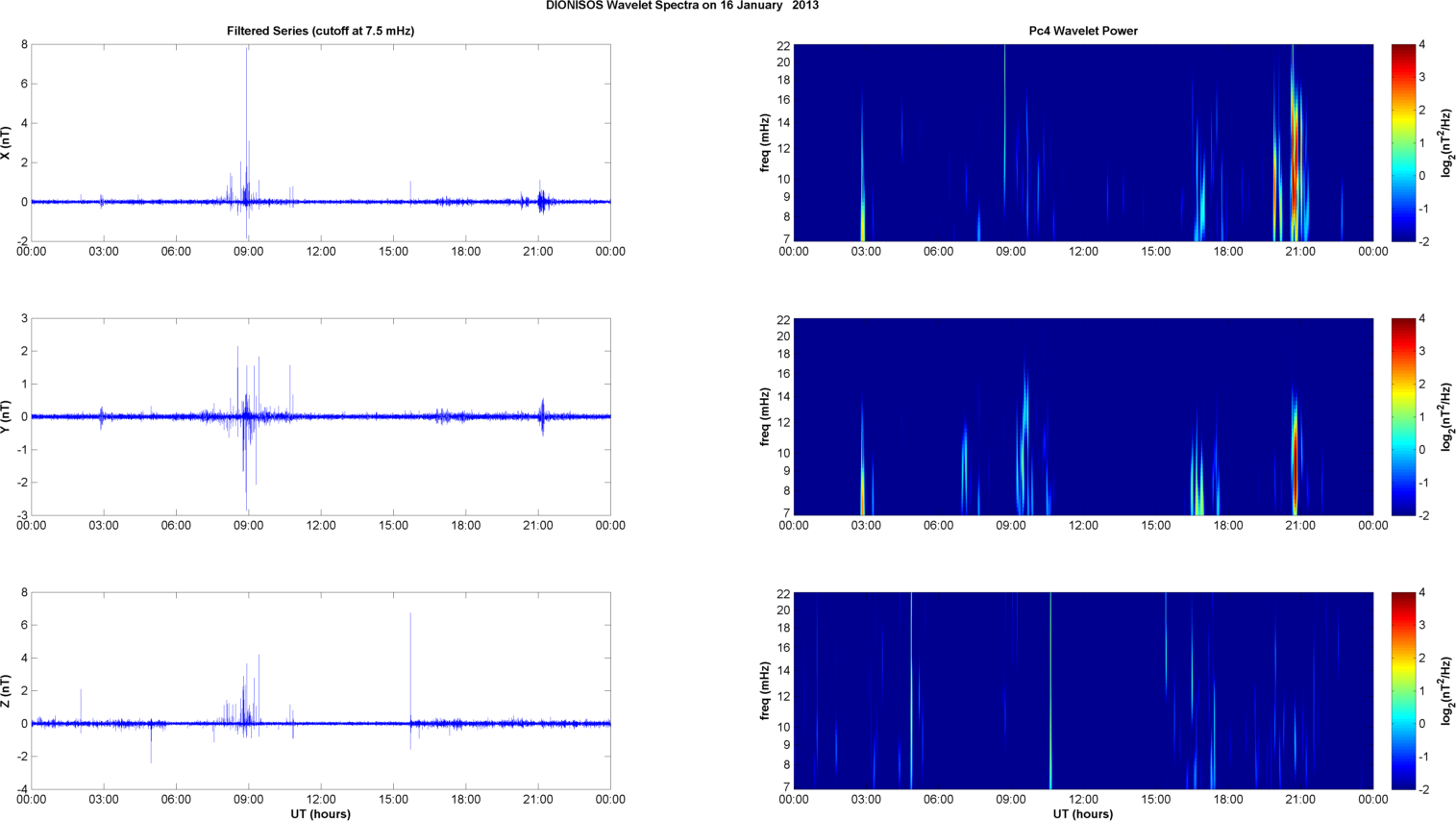Click the 03:00 tick under Y series plot
1456x821 pixels.
[104, 526]
